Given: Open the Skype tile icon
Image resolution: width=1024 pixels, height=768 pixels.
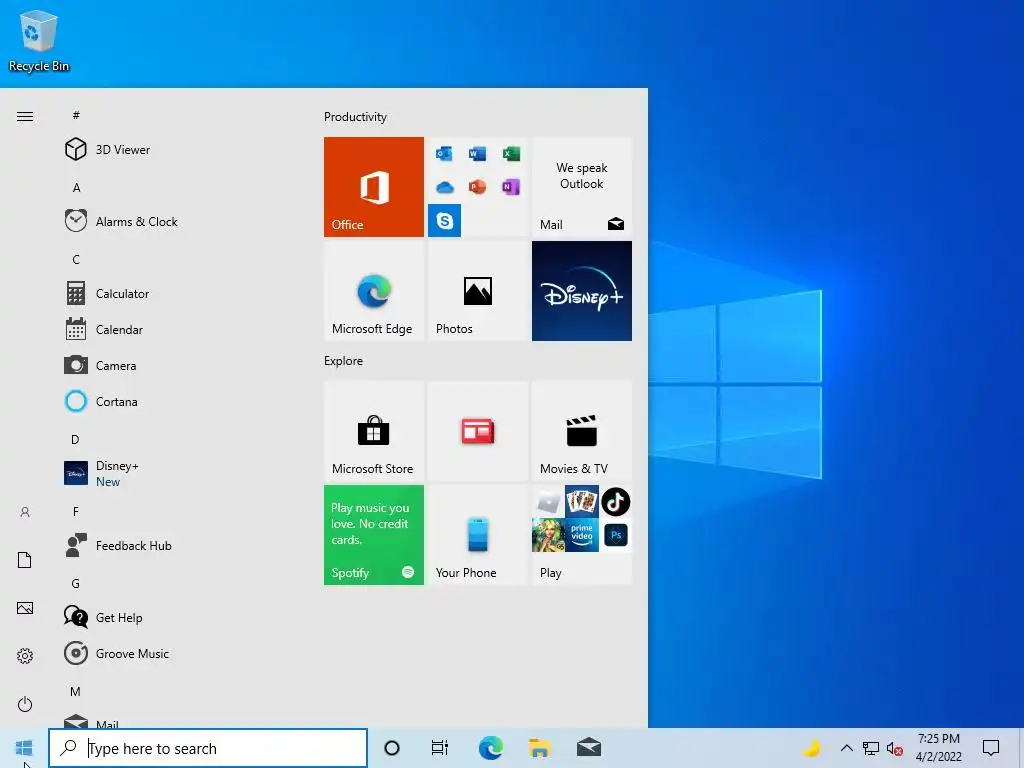Looking at the screenshot, I should (x=444, y=220).
